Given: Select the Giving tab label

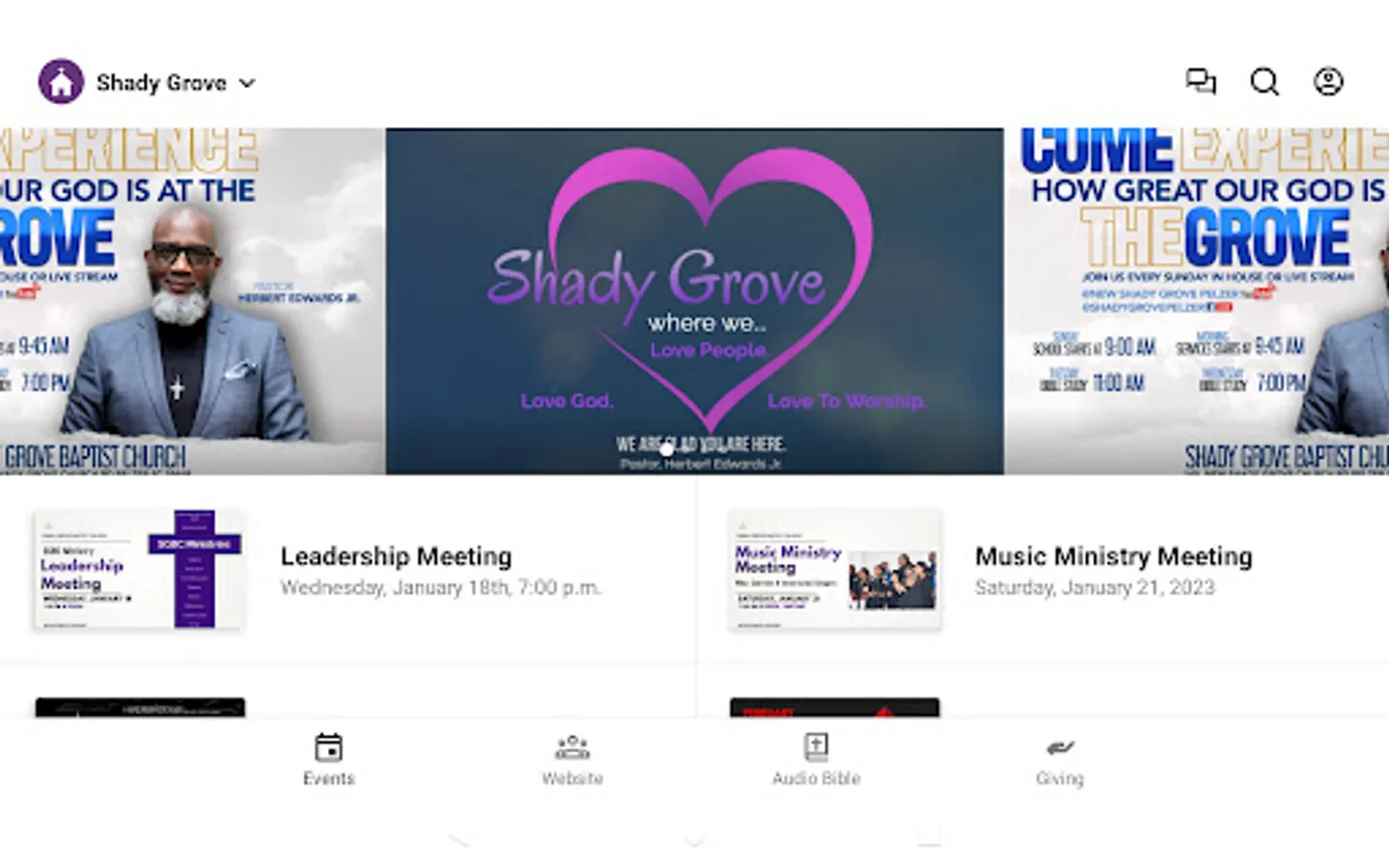Looking at the screenshot, I should 1060,778.
